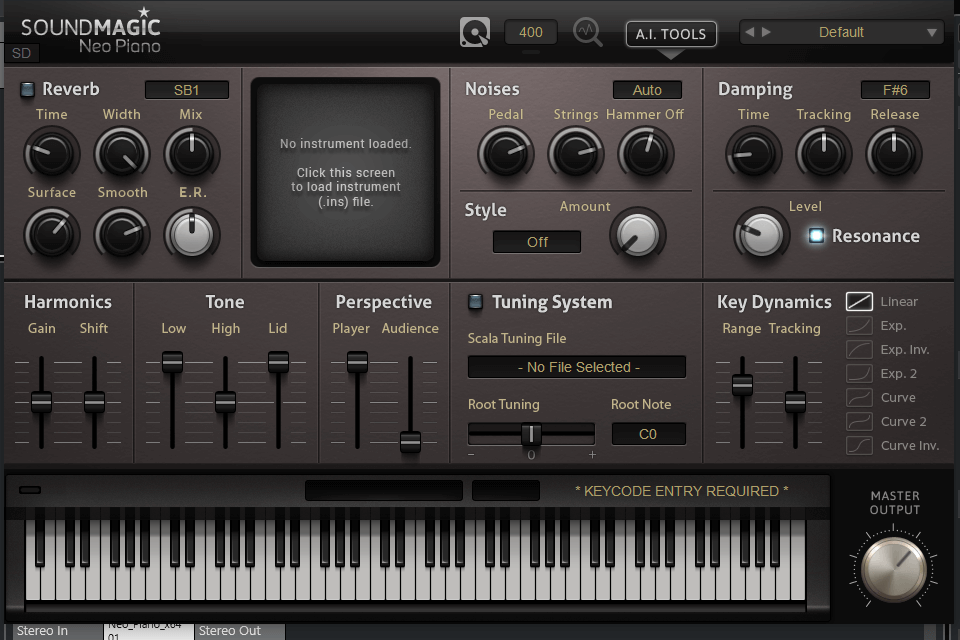Toggle the Resonance switch

[816, 236]
